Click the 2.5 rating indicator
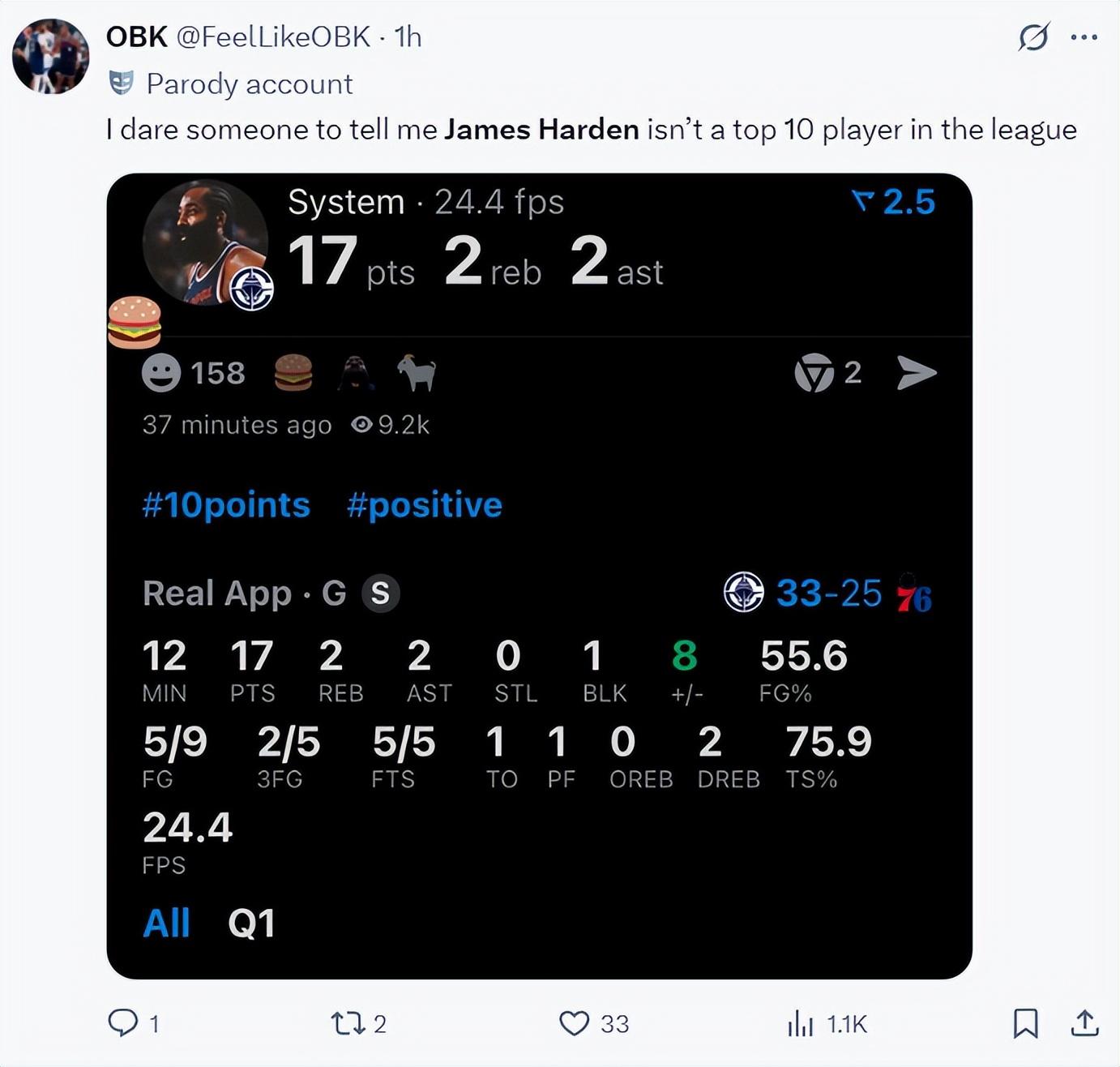The image size is (1120, 1067). click(894, 203)
